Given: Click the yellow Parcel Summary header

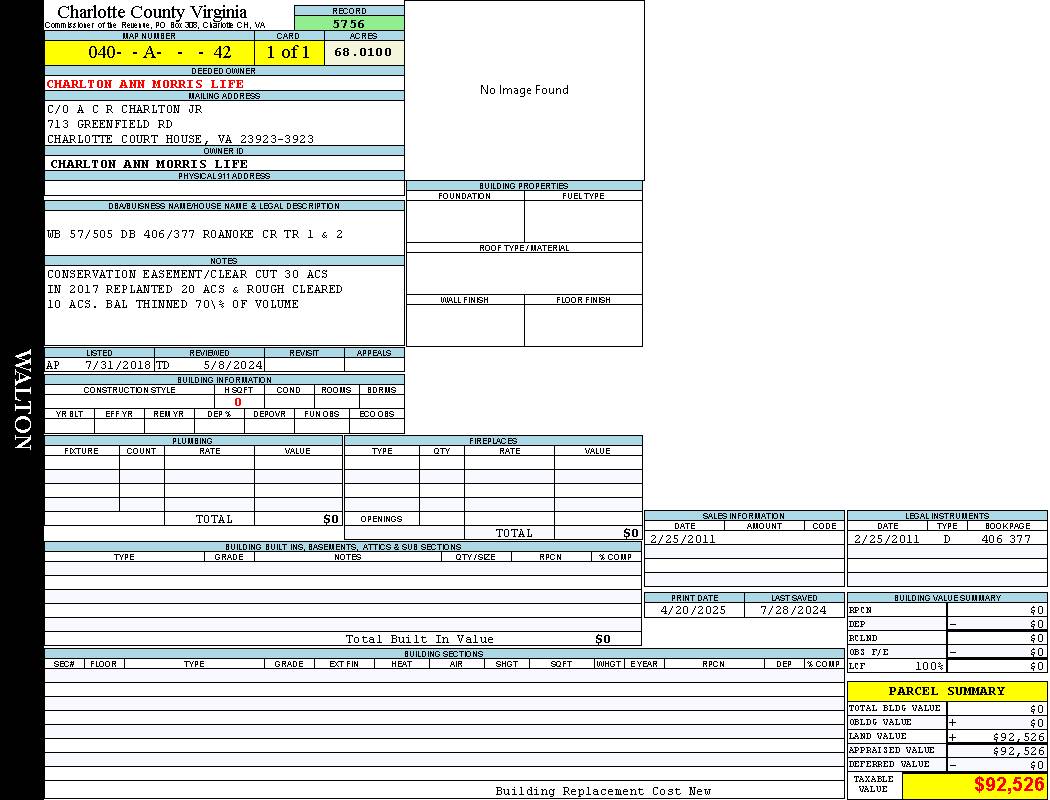Looking at the screenshot, I should coord(946,691).
